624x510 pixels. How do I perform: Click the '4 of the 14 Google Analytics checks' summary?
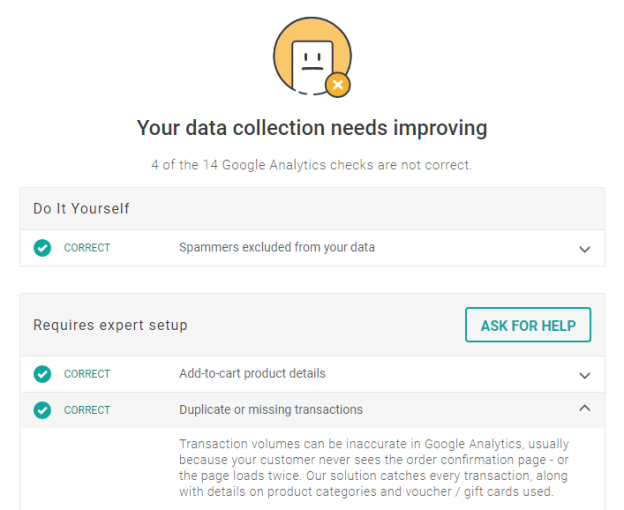coord(312,165)
